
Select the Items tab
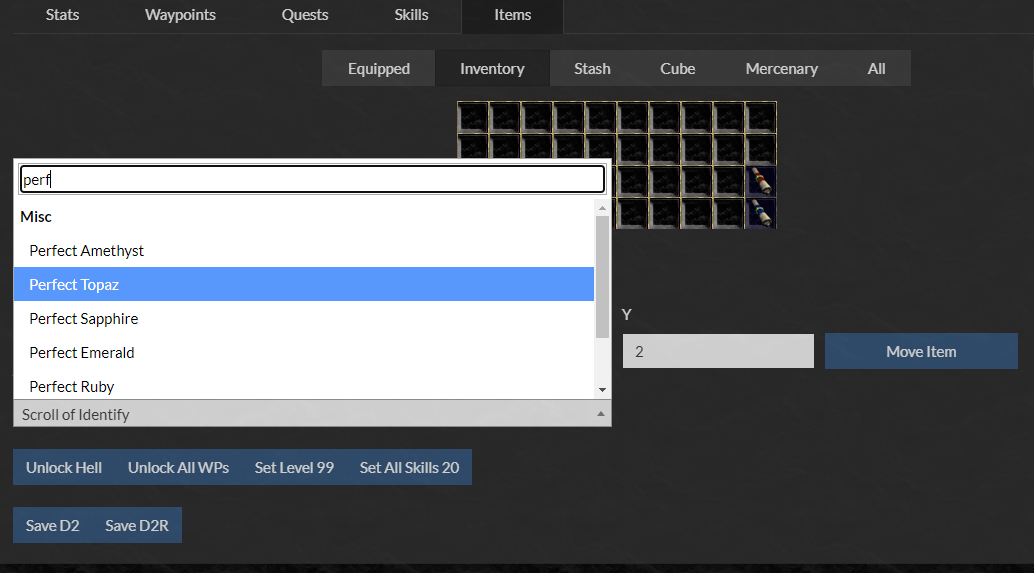click(512, 15)
